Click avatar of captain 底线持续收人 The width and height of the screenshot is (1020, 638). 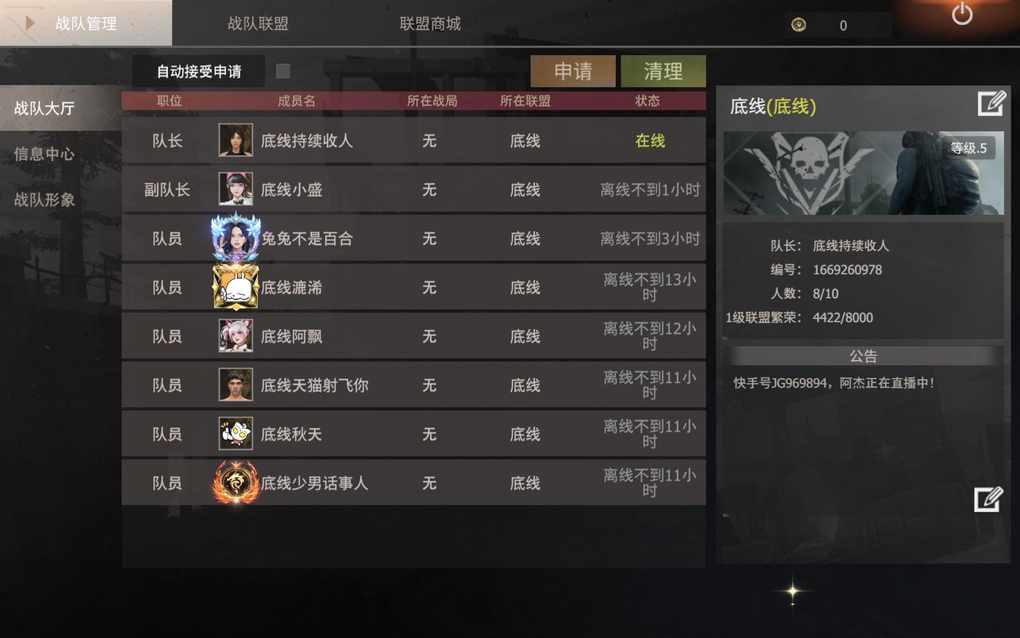(235, 140)
